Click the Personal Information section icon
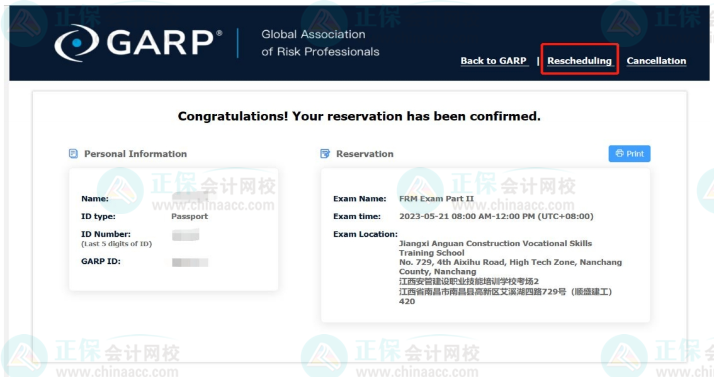The image size is (714, 377). [x=73, y=153]
